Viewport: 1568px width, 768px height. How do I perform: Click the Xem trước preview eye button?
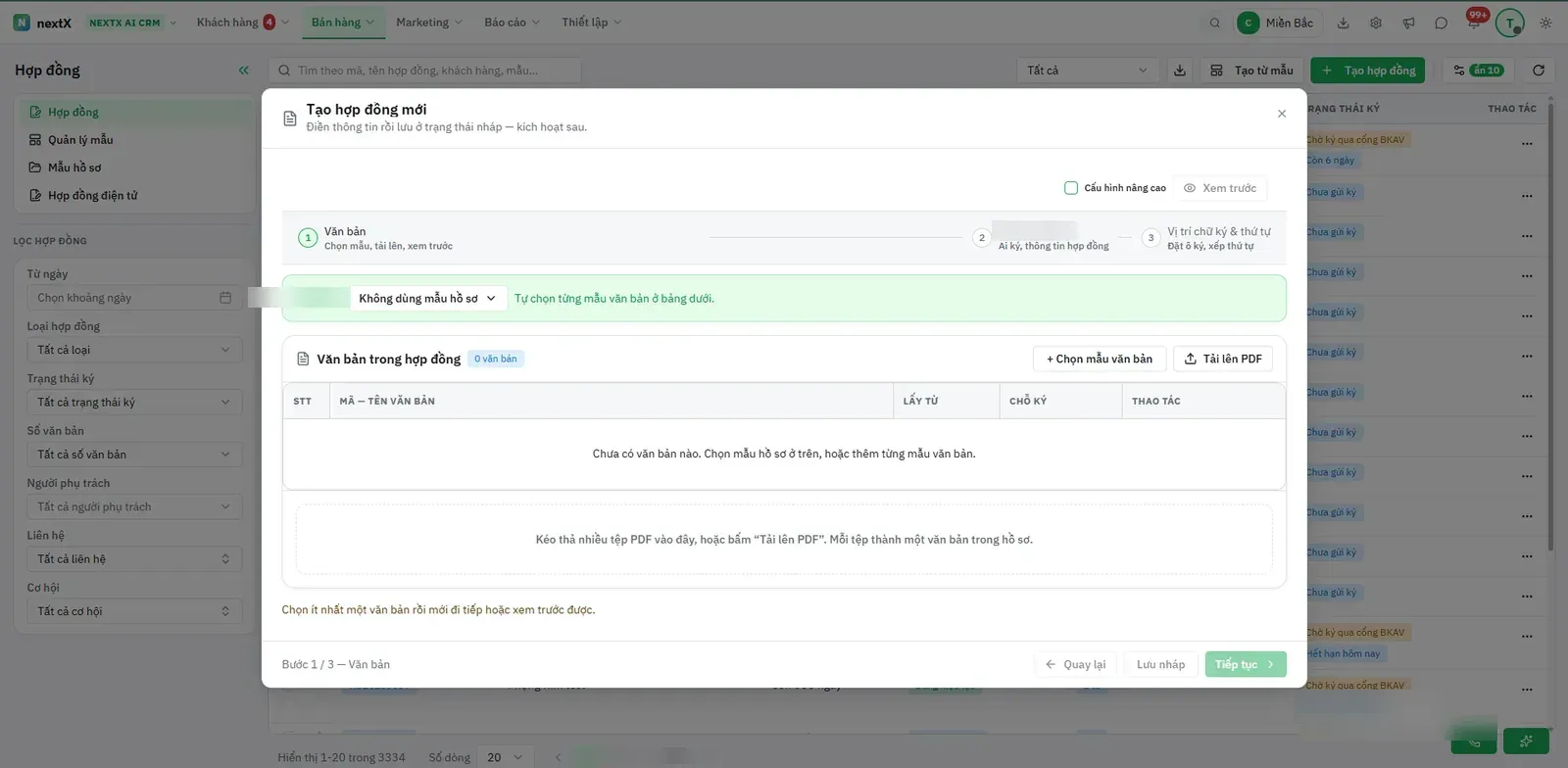1220,188
